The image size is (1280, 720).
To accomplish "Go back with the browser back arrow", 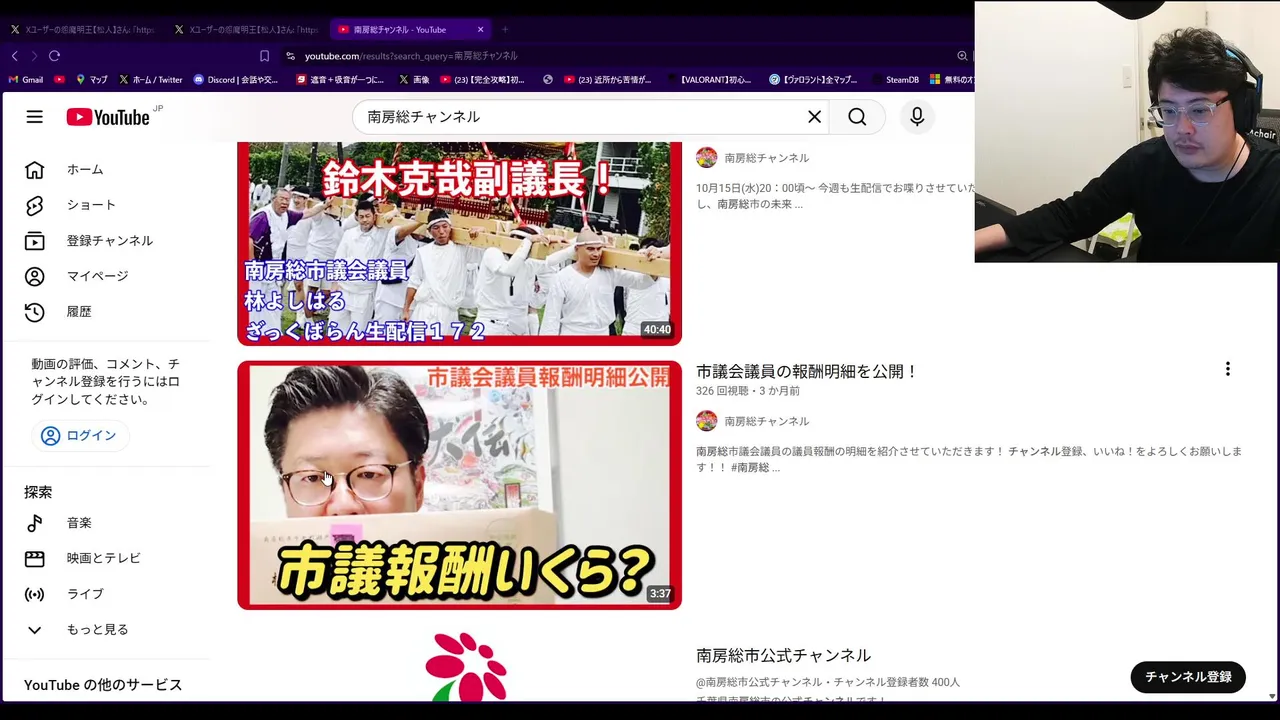I will coord(14,56).
